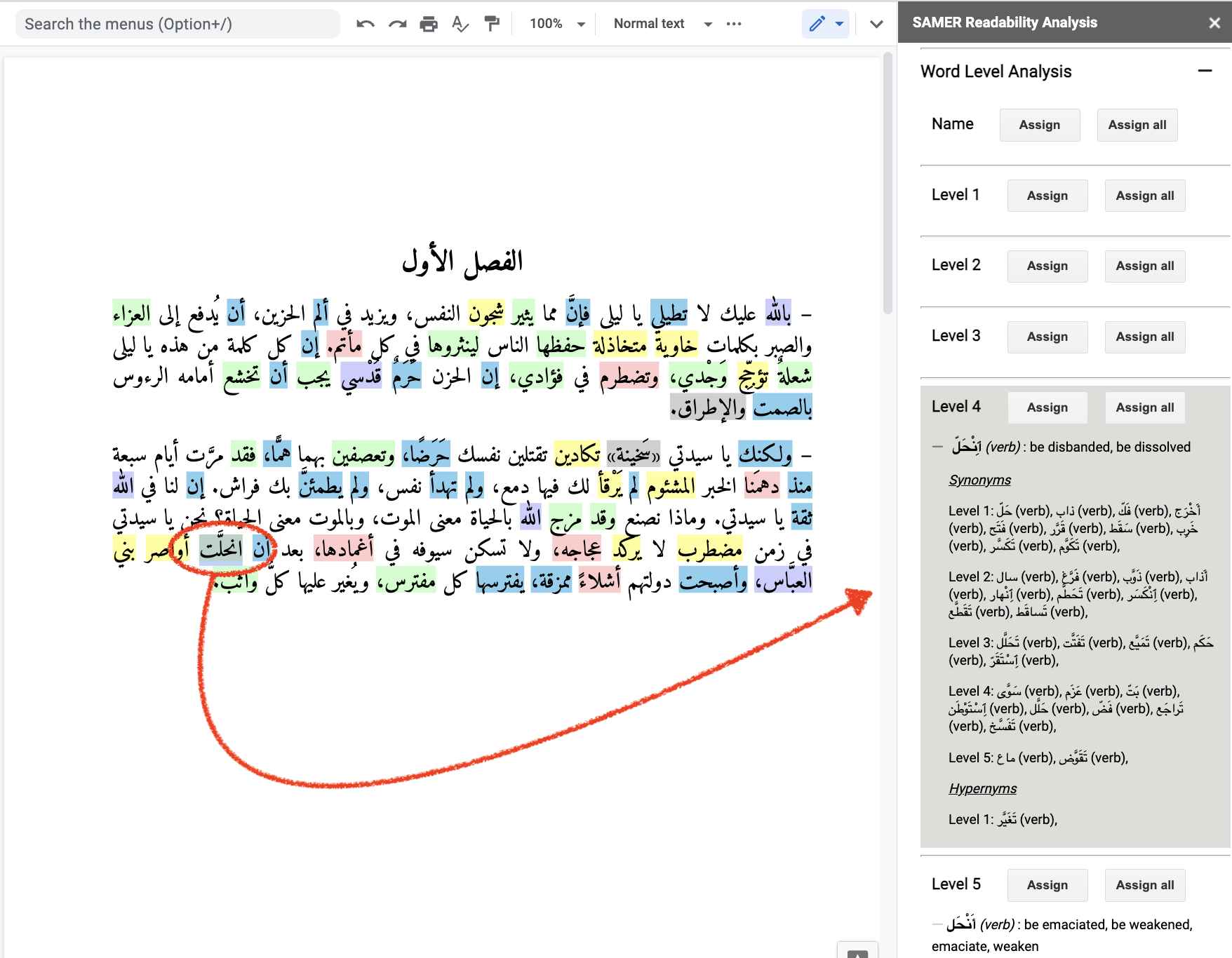Open the 100% zoom dropdown
1232x958 pixels.
(x=558, y=24)
